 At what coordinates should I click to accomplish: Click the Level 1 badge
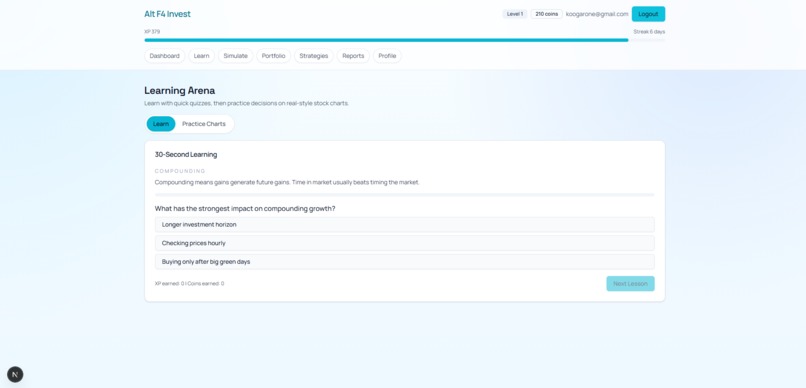point(515,14)
